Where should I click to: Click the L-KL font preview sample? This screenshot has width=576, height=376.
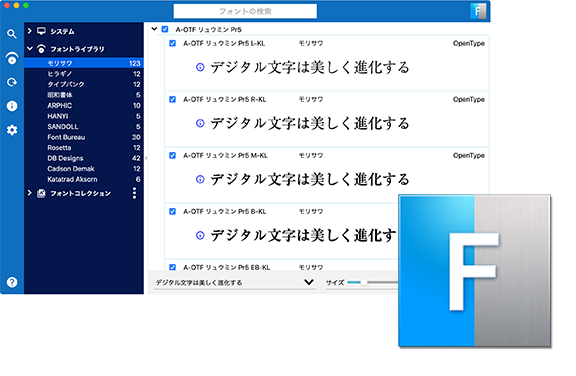tap(310, 68)
